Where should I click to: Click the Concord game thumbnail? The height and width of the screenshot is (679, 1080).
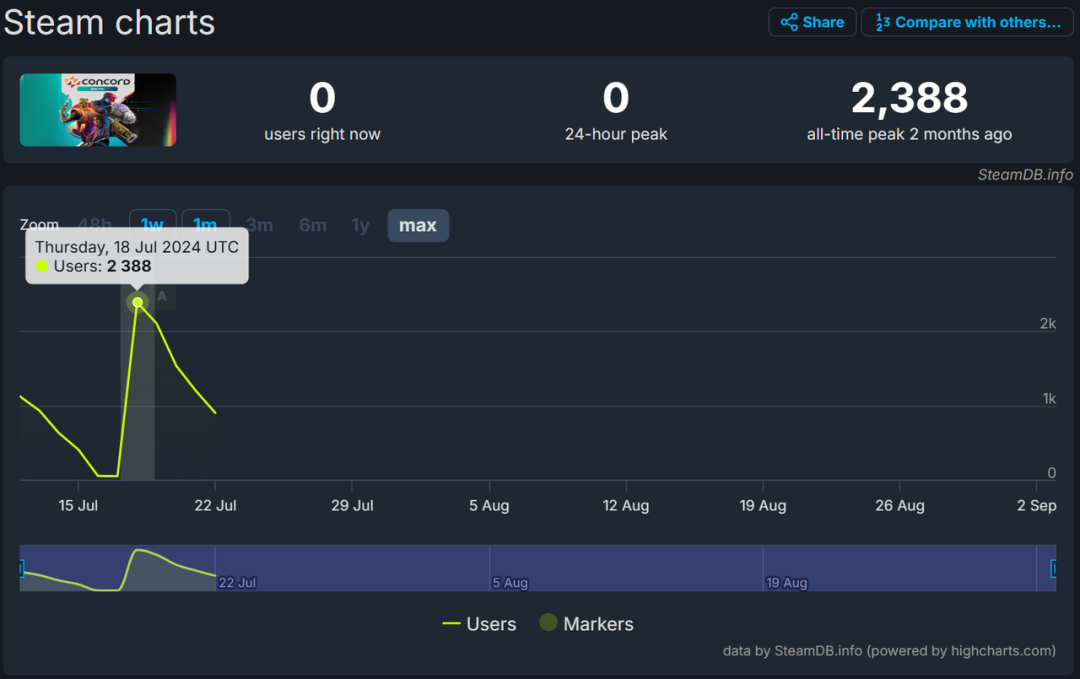[98, 109]
